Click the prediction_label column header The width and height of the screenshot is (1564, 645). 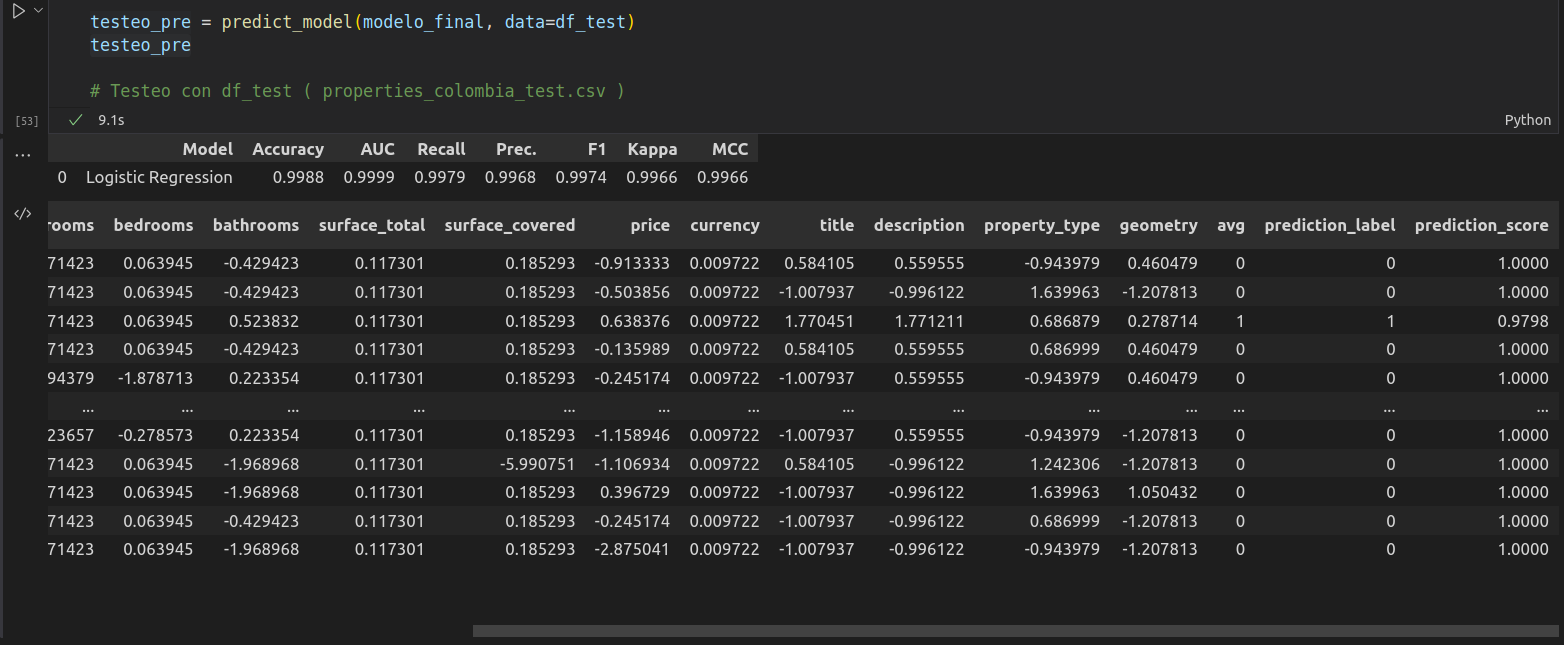(x=1330, y=225)
